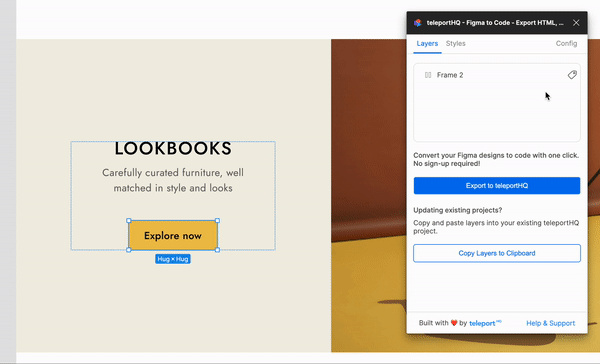Click the tag icon on Frame 2

(572, 75)
